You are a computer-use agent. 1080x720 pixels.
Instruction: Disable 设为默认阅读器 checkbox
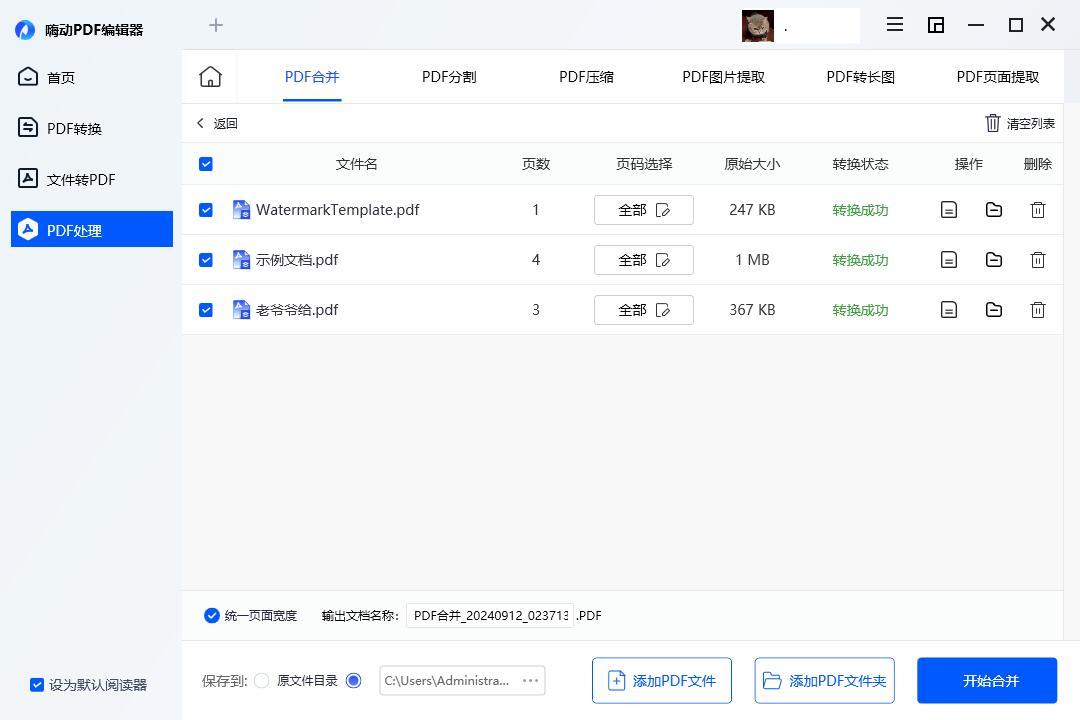(x=37, y=685)
